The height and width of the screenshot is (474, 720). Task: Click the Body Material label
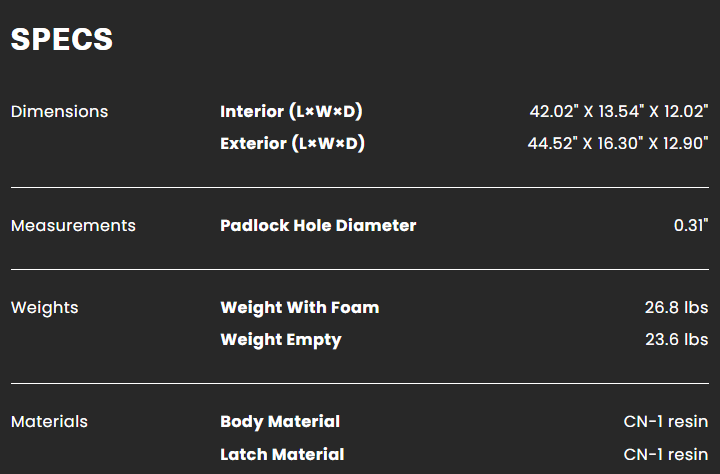[280, 422]
